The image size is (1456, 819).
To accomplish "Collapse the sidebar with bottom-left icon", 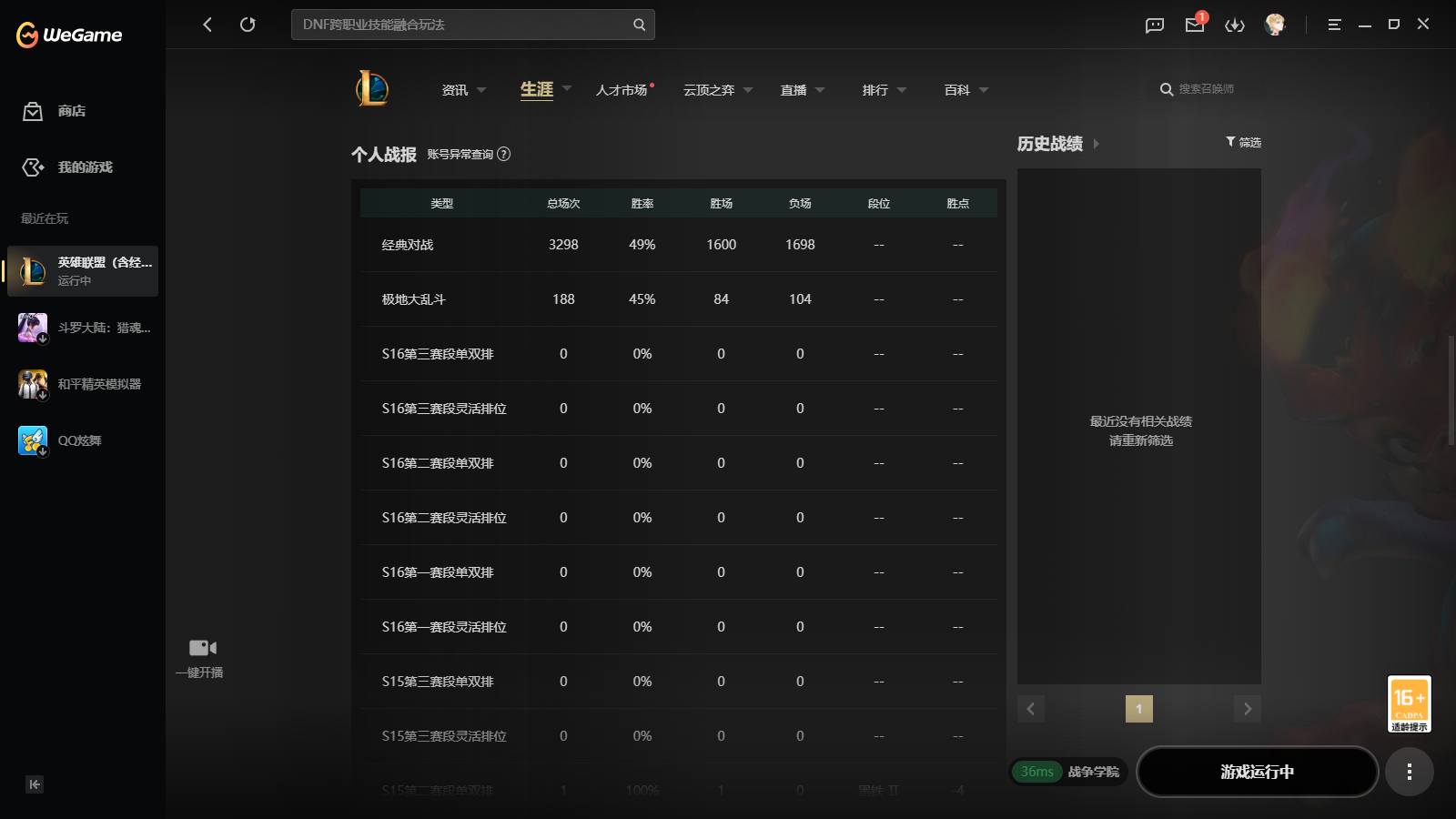I will click(x=35, y=784).
